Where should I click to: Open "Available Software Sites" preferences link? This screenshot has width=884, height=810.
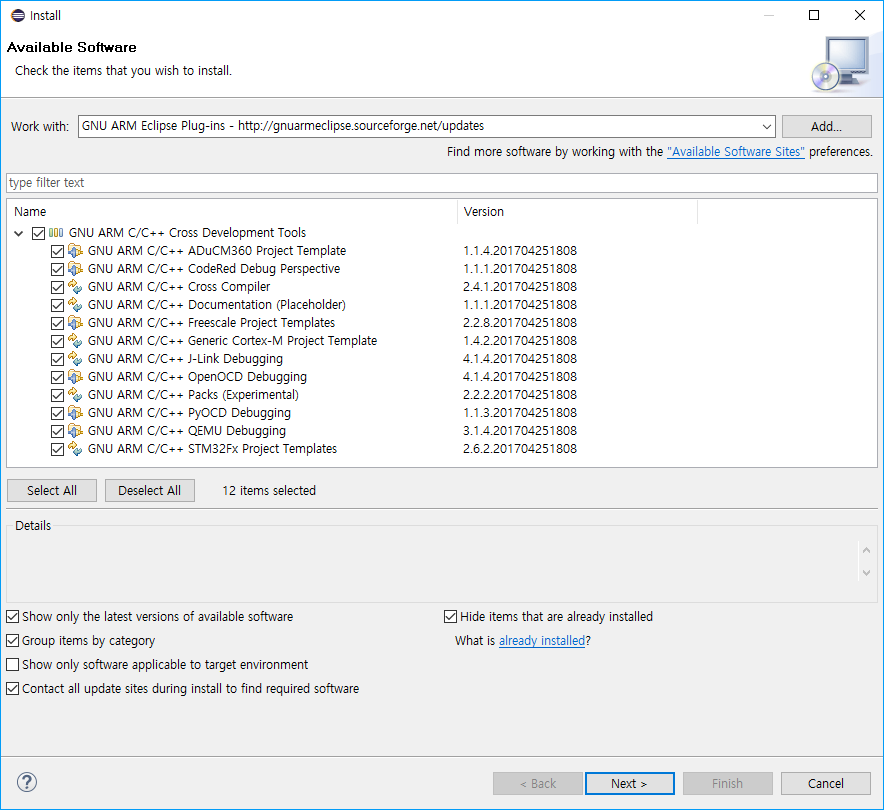tap(735, 151)
